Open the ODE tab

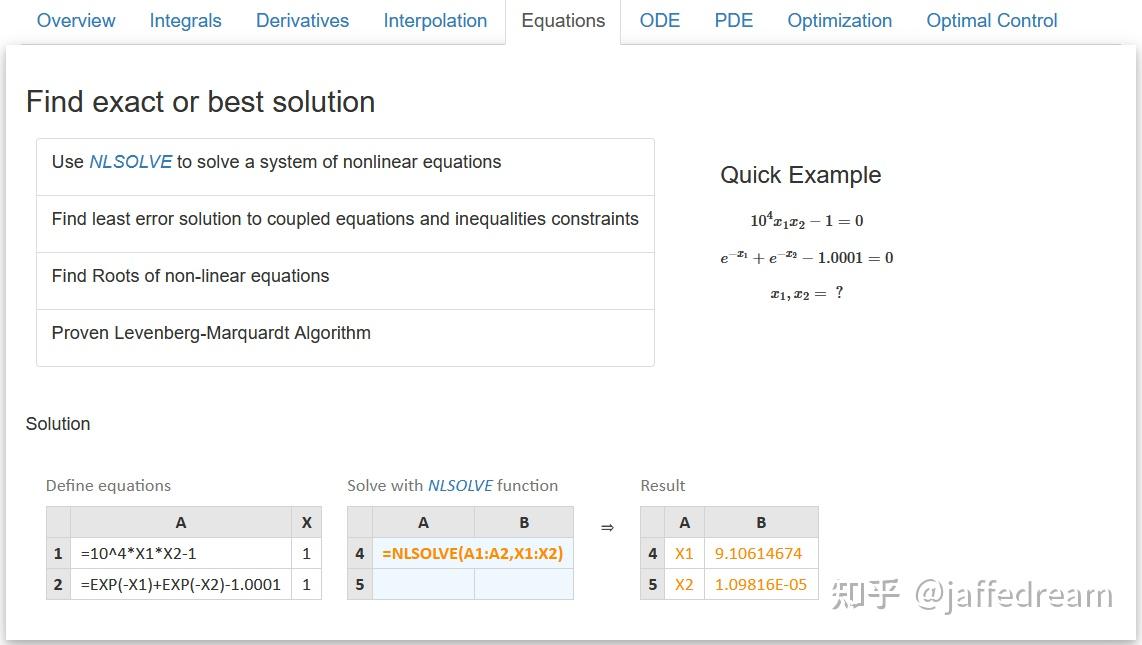pyautogui.click(x=659, y=21)
